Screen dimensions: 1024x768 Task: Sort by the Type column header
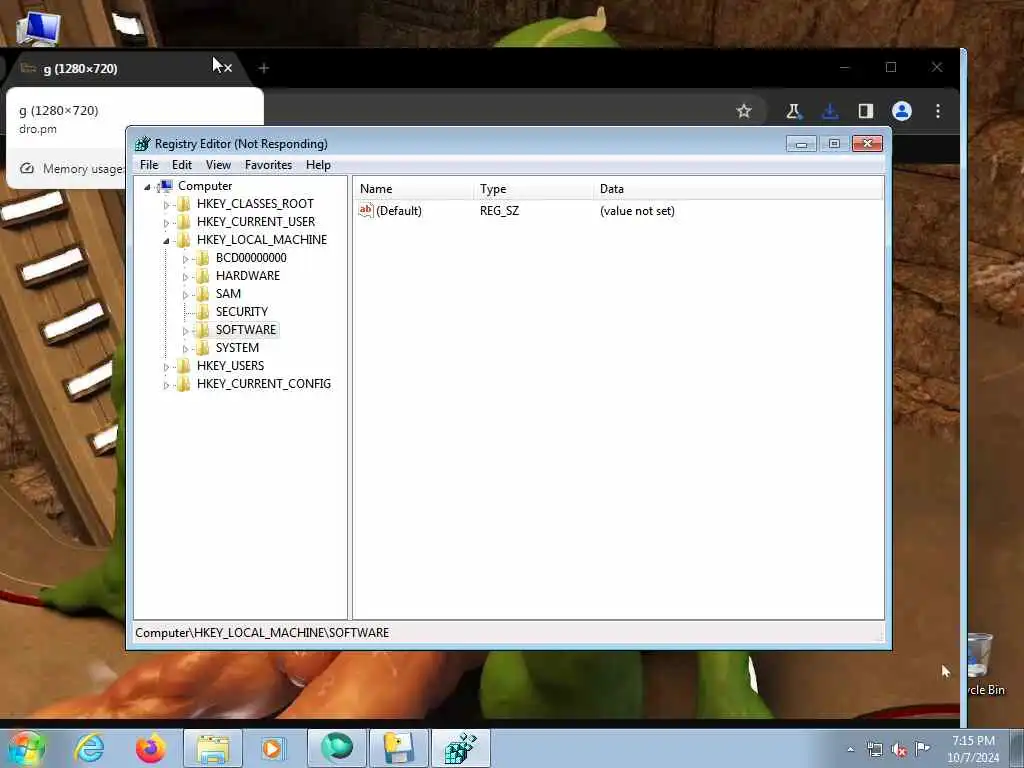click(x=534, y=189)
